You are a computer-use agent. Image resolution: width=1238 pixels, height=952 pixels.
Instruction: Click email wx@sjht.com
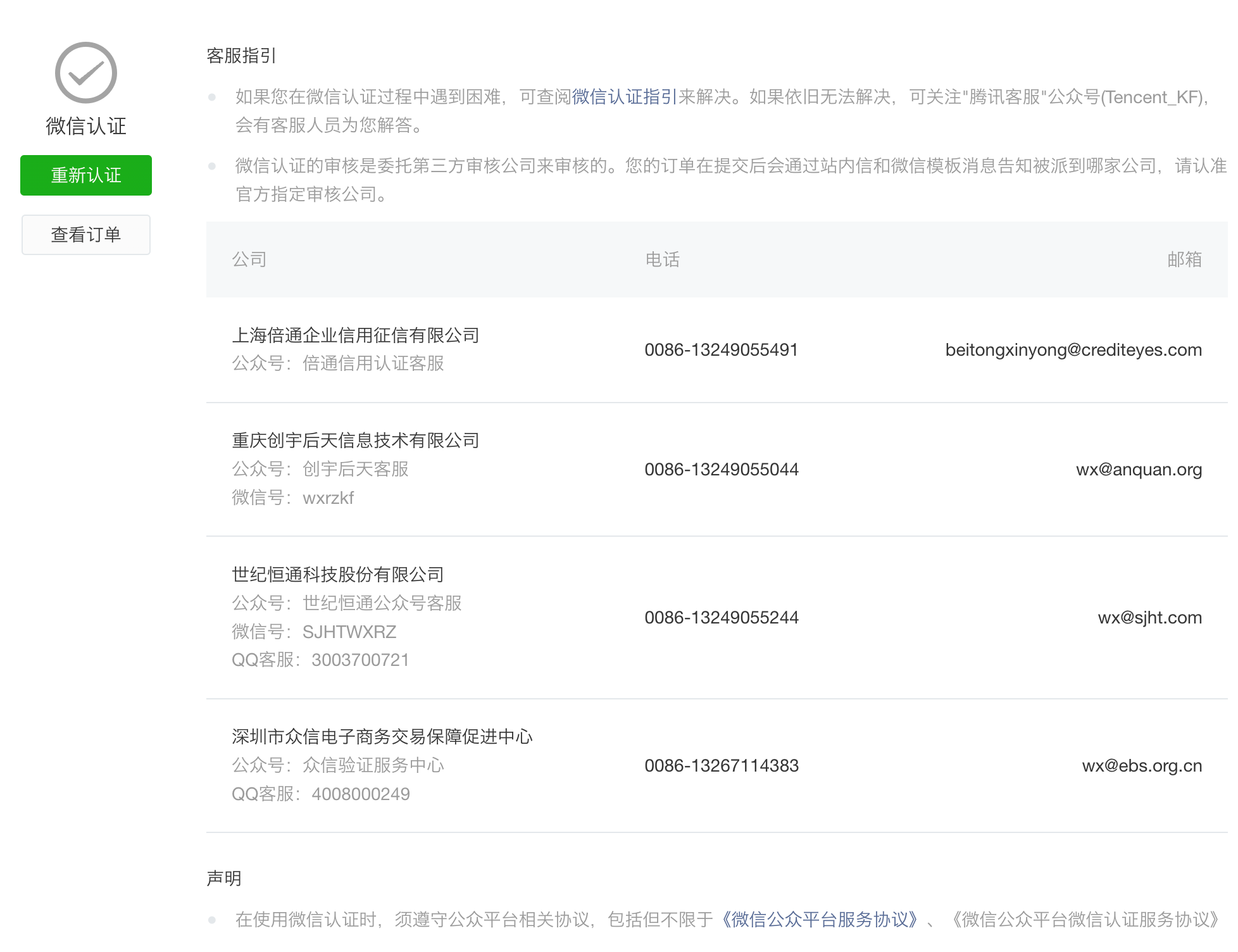coord(1149,618)
